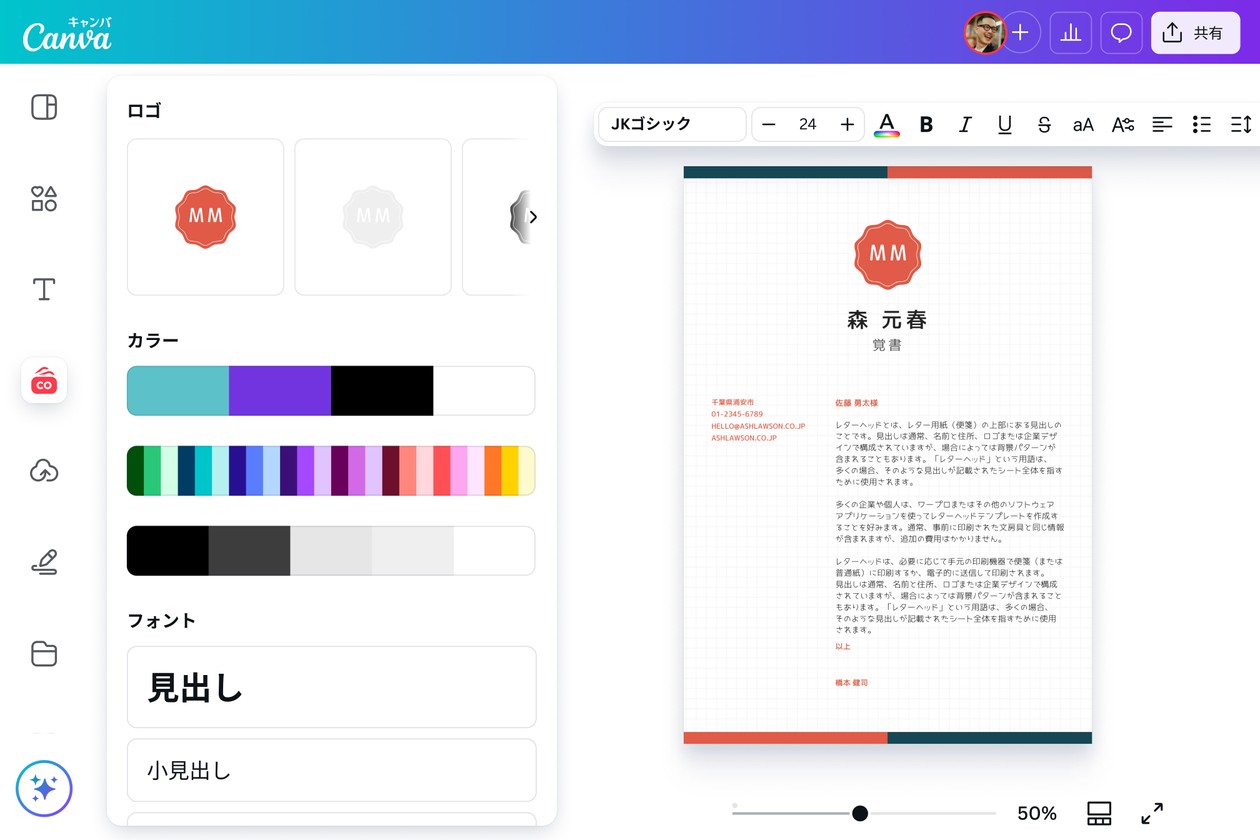The height and width of the screenshot is (840, 1260).
Task: Open the Elements panel in the sidebar
Action: pos(43,198)
